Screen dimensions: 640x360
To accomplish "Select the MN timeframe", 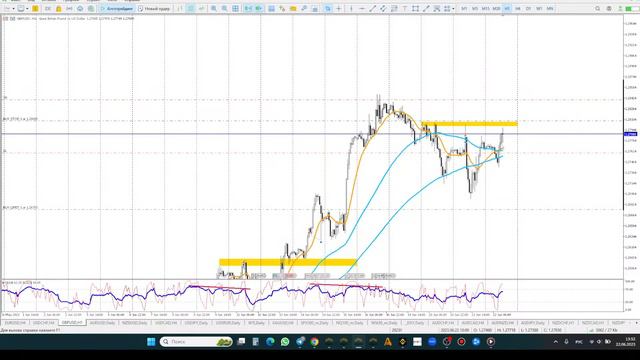I will [550, 9].
